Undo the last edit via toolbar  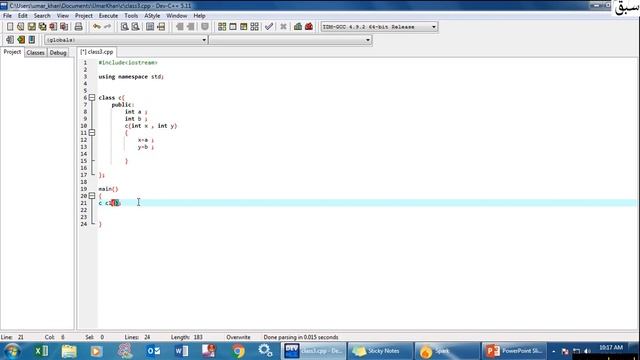click(x=97, y=27)
